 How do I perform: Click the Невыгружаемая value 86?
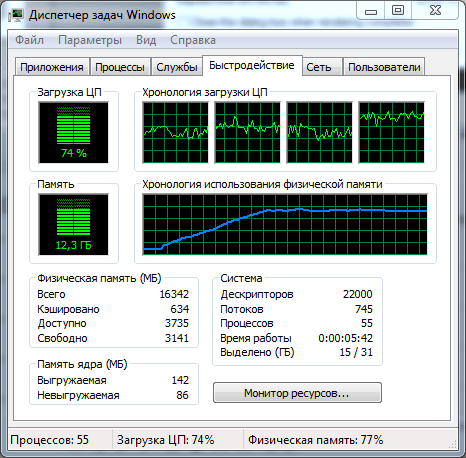182,395
